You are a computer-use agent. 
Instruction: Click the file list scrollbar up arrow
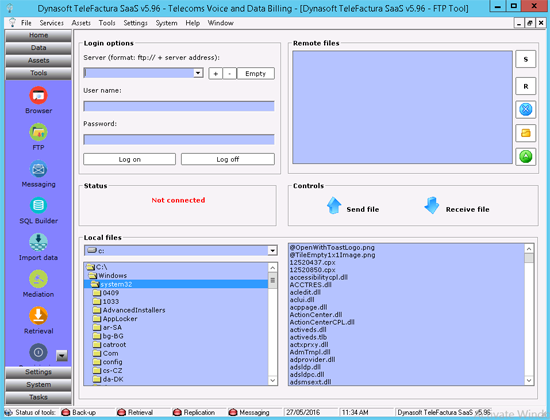pyautogui.click(x=529, y=249)
